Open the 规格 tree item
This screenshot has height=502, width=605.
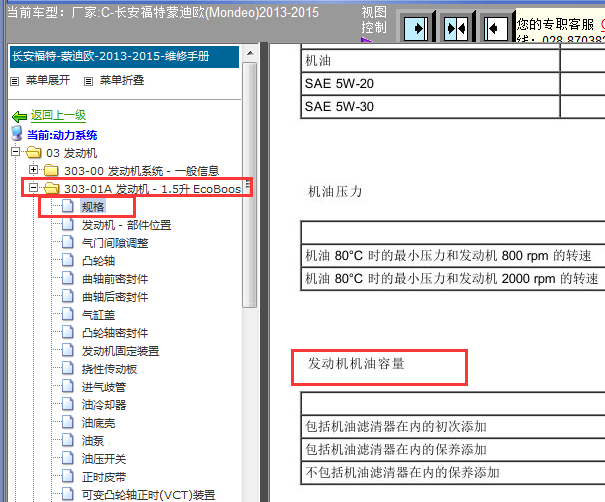click(93, 207)
